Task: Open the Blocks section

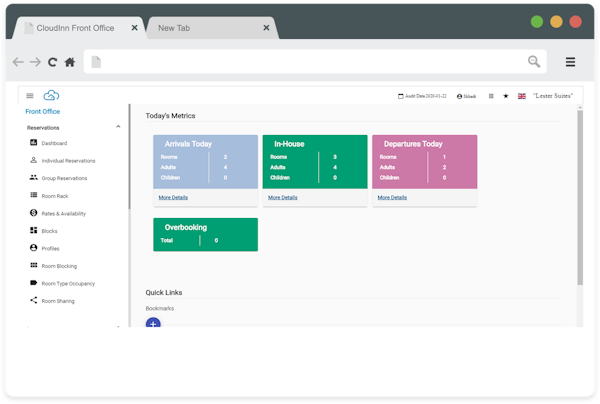Action: pos(44,231)
